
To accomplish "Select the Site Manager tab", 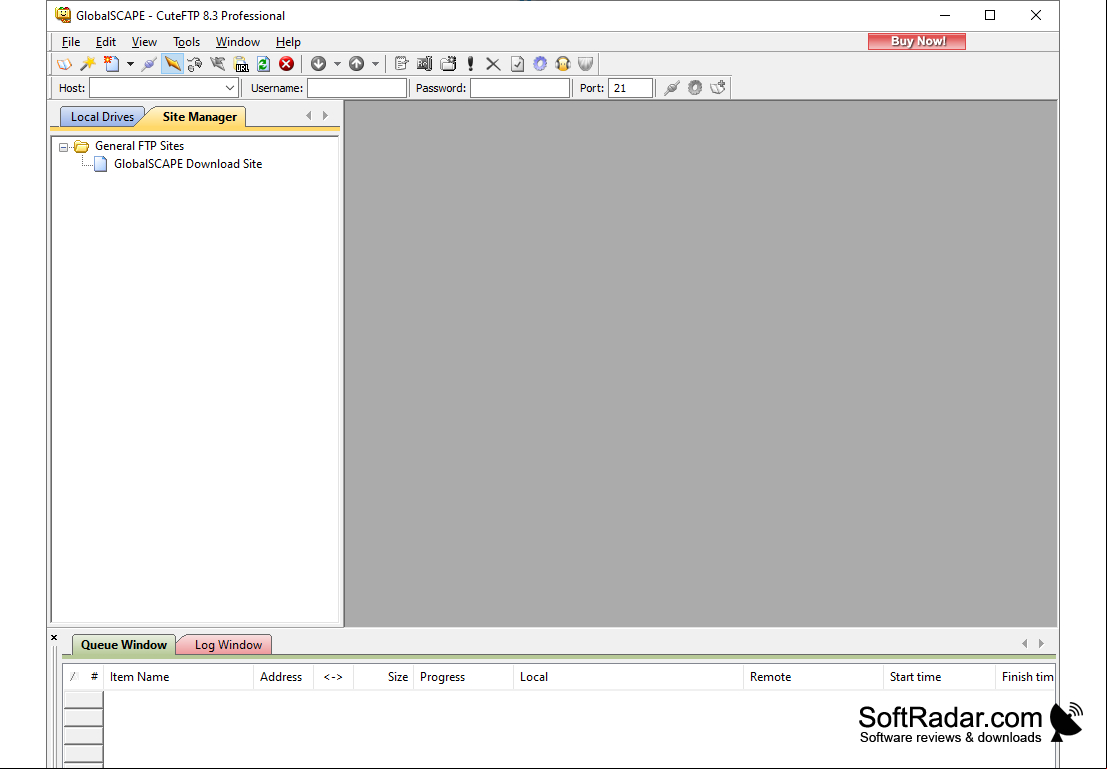I will pos(200,117).
